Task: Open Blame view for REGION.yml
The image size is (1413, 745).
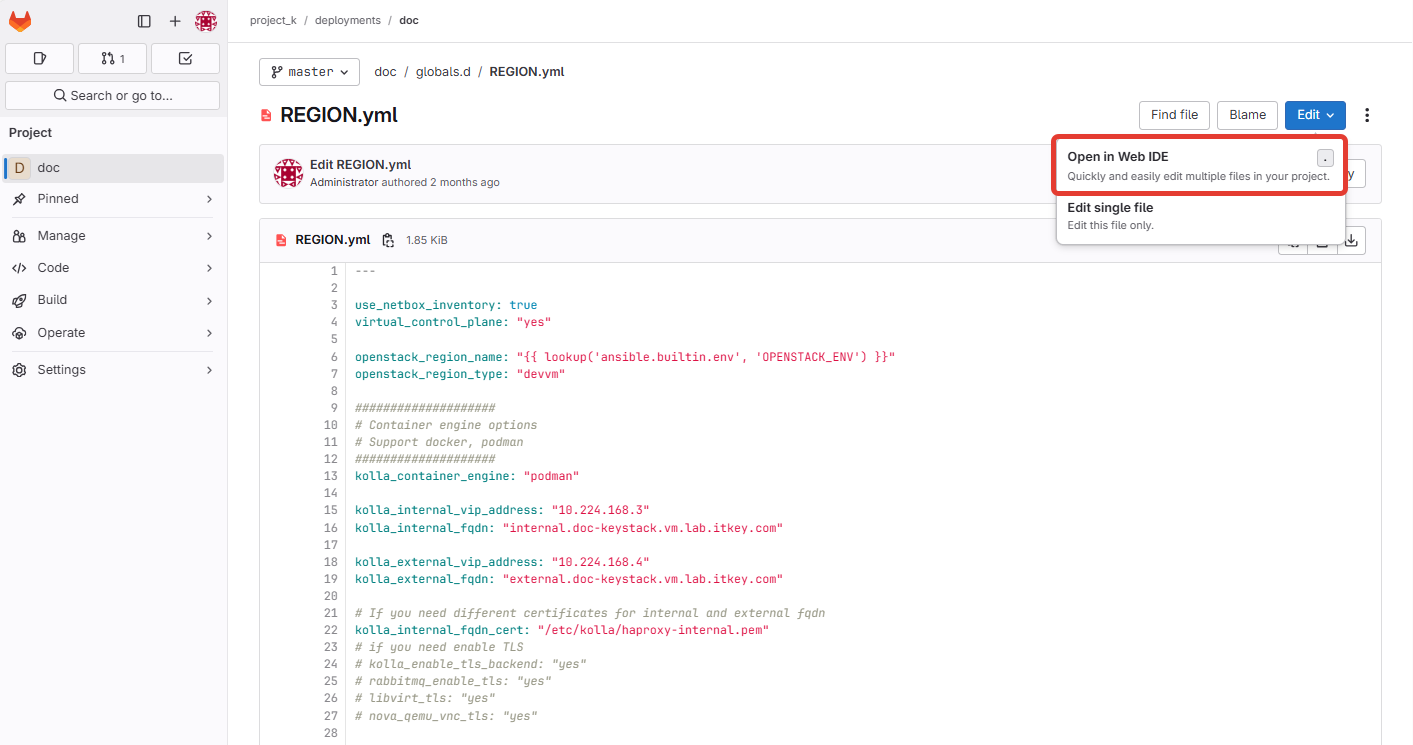Action: 1247,115
